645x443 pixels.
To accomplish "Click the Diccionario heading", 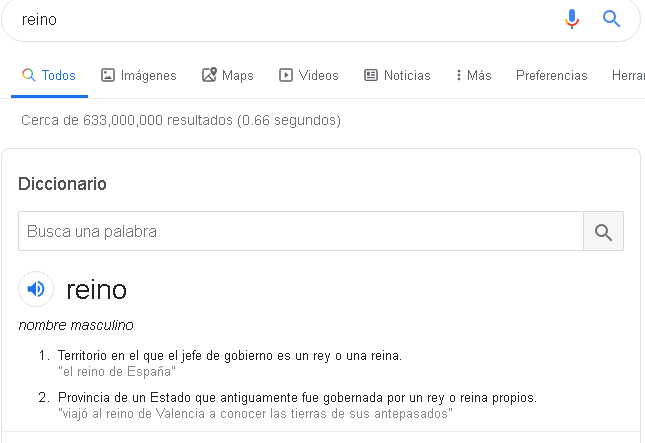I will pos(63,184).
